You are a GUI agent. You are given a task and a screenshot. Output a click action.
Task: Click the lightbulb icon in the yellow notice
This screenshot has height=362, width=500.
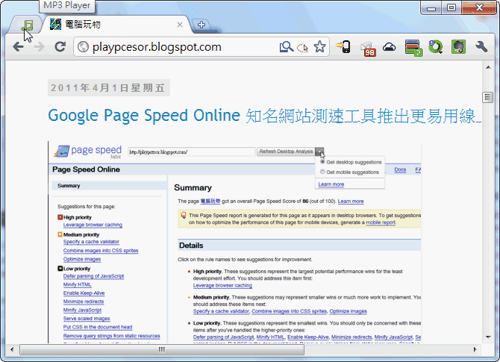point(183,215)
